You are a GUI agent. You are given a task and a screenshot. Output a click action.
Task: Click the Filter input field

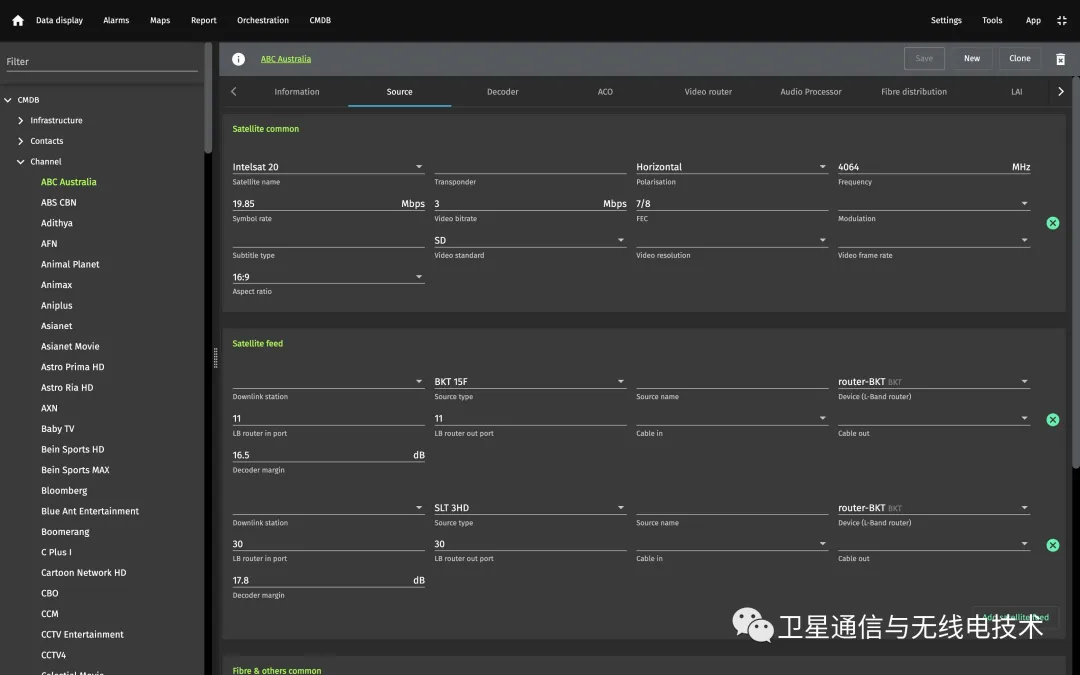coord(102,61)
